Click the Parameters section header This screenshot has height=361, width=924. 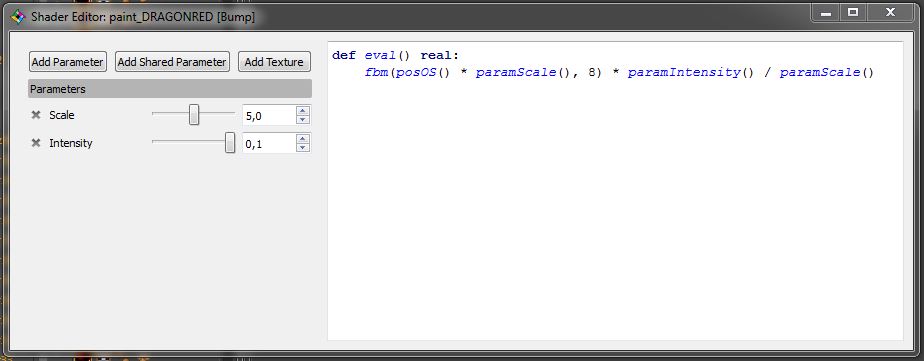(x=170, y=89)
